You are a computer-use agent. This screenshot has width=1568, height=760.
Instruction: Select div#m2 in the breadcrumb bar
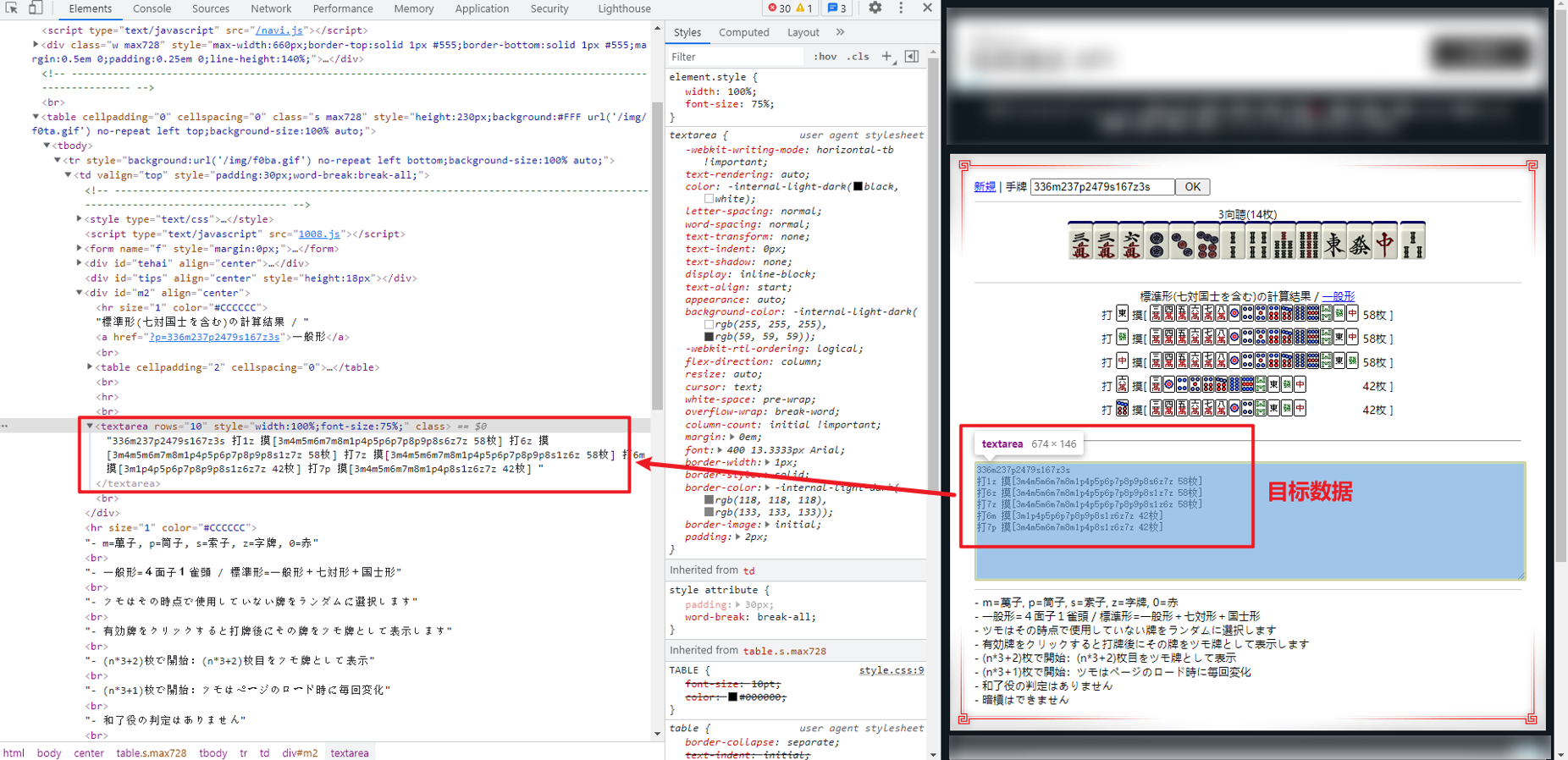tap(300, 752)
